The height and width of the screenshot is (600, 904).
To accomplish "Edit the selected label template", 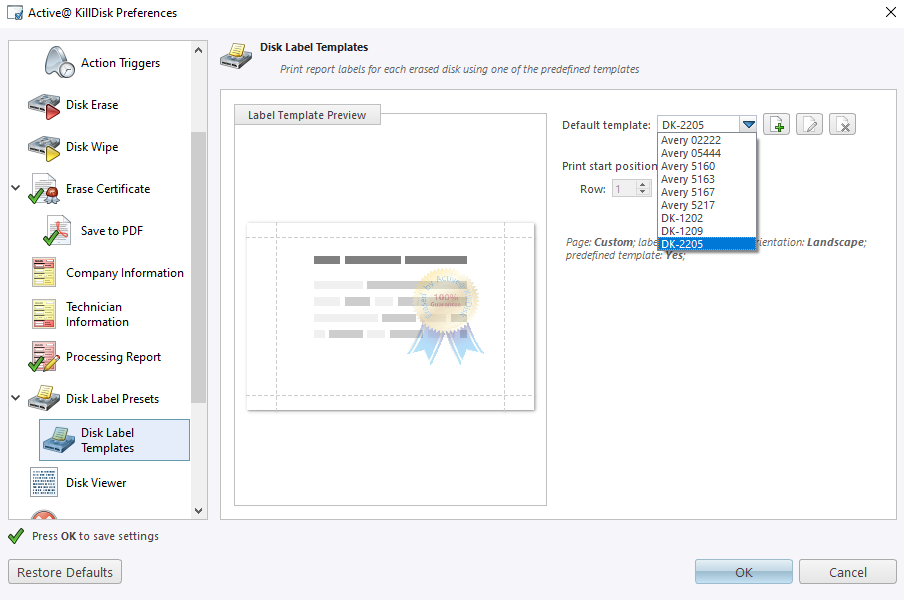I will tap(809, 123).
